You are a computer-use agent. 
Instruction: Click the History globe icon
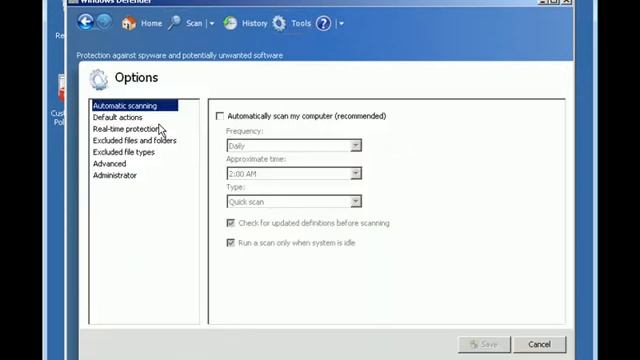230,23
